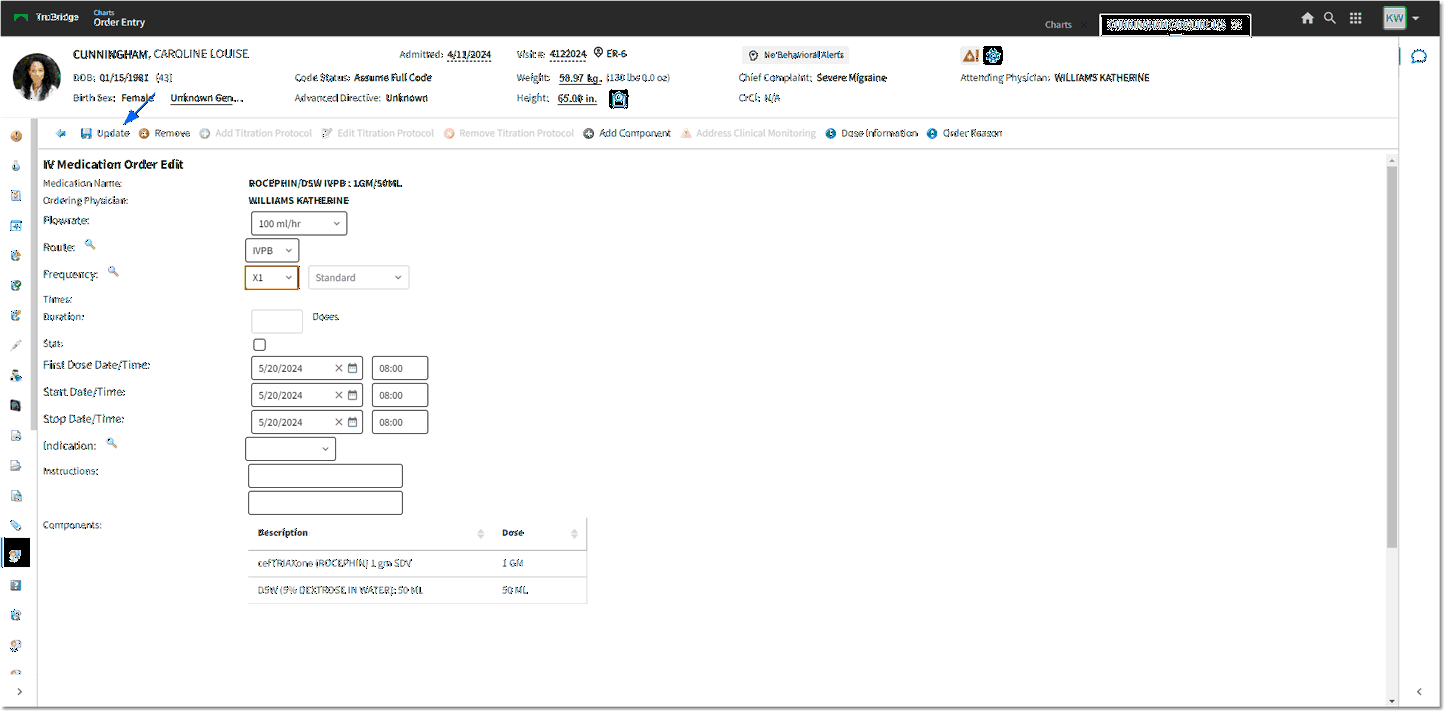Open the Indication dropdown
1445x712 pixels.
pyautogui.click(x=291, y=449)
